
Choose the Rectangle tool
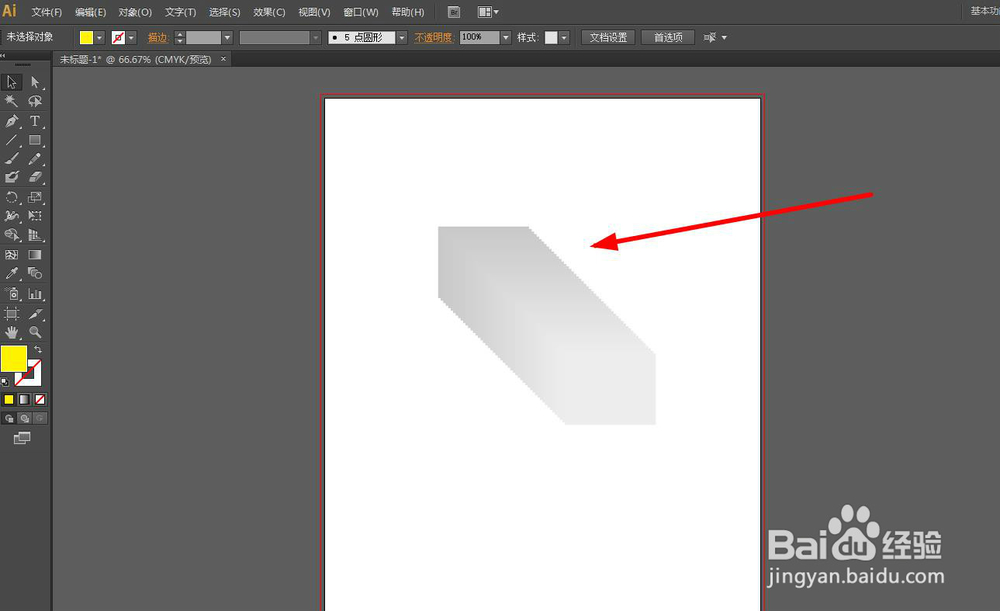[x=35, y=140]
